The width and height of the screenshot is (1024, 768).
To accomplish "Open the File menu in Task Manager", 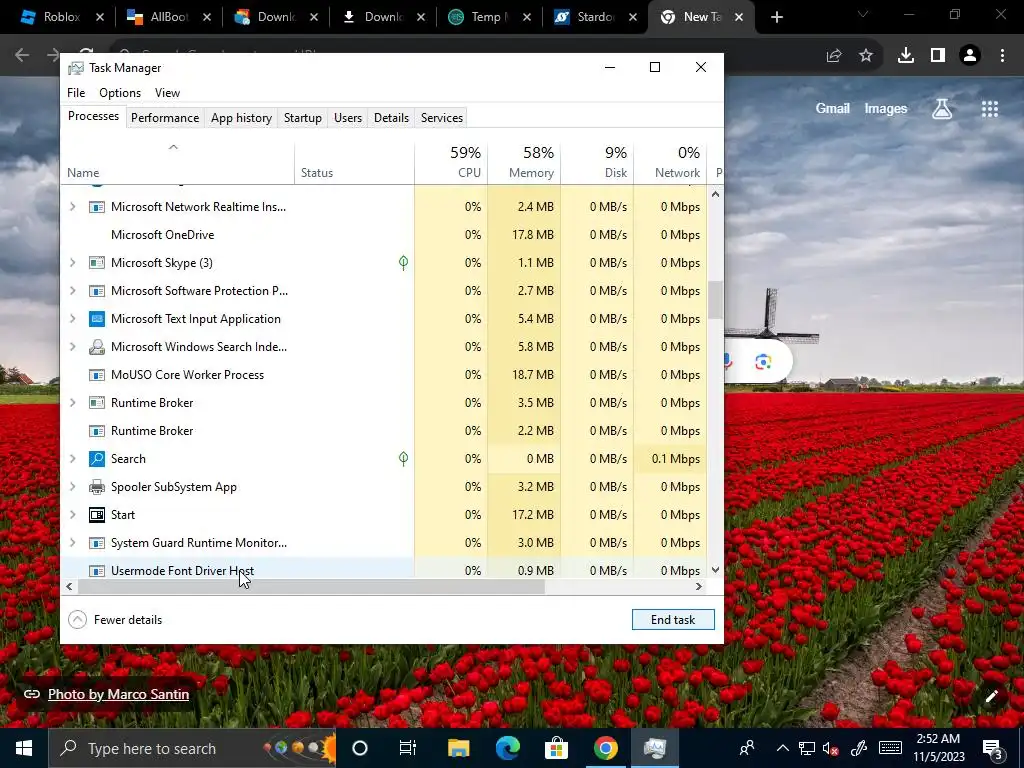I will coord(76,93).
